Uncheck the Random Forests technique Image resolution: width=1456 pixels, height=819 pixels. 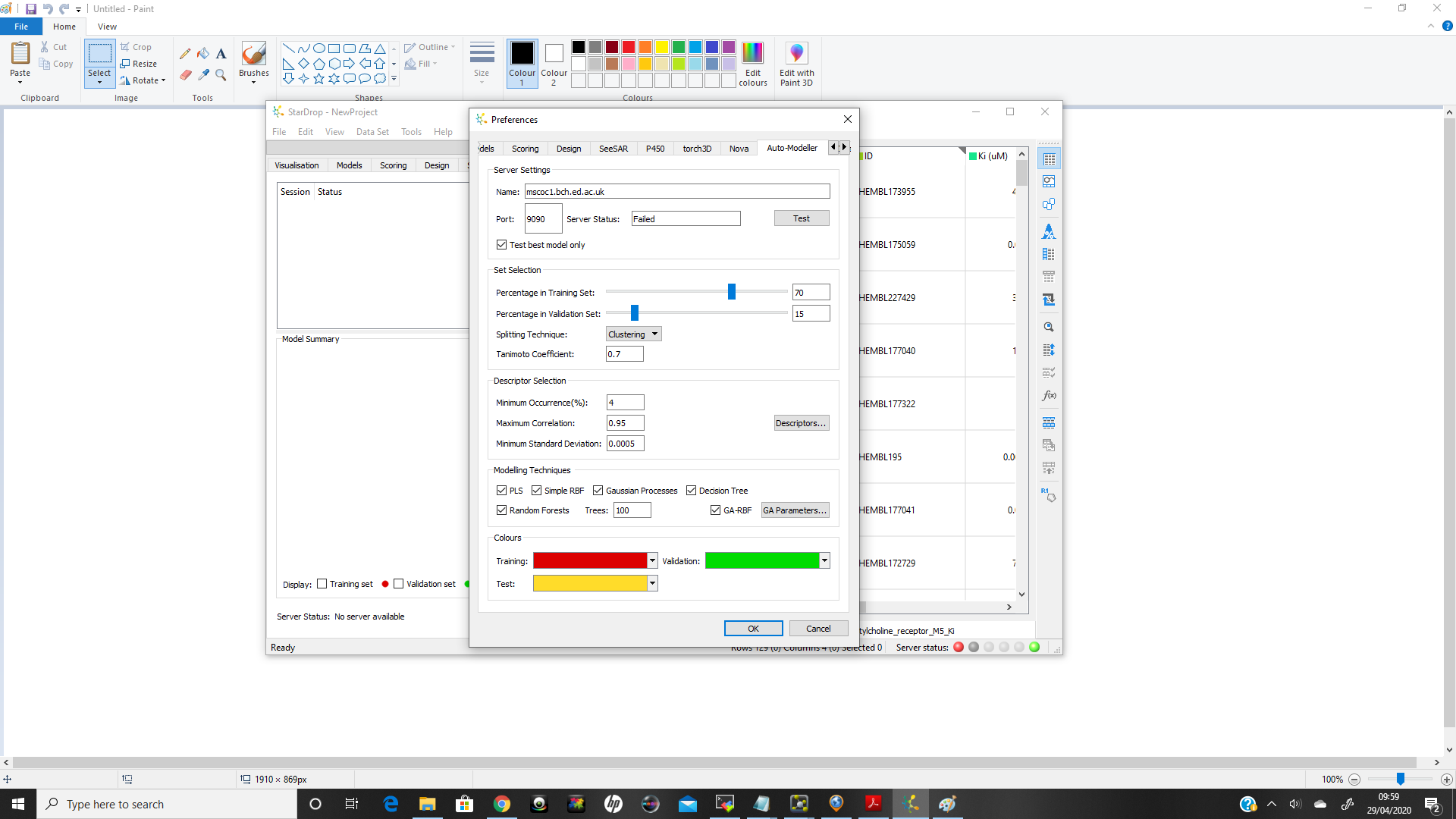[501, 510]
